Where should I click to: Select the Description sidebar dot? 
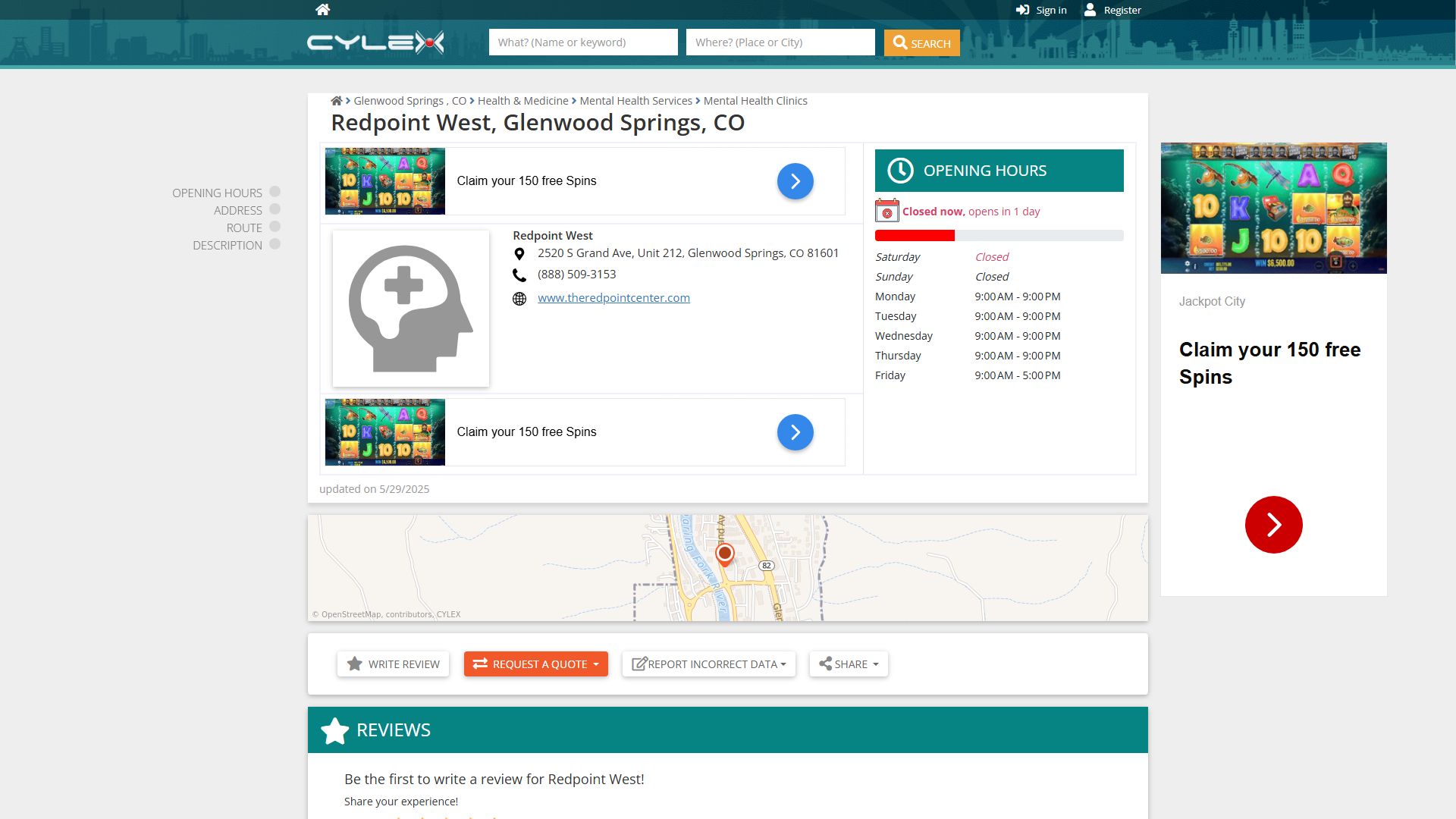(x=275, y=244)
